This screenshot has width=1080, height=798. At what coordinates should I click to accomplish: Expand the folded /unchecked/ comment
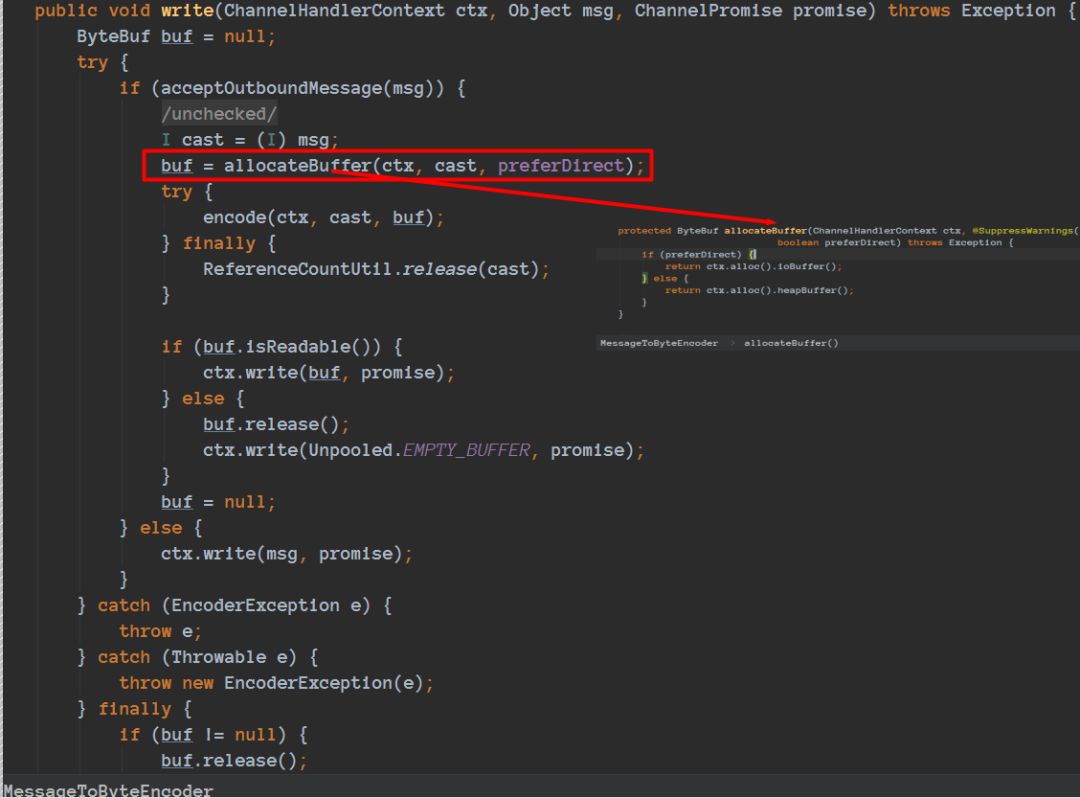pos(219,114)
